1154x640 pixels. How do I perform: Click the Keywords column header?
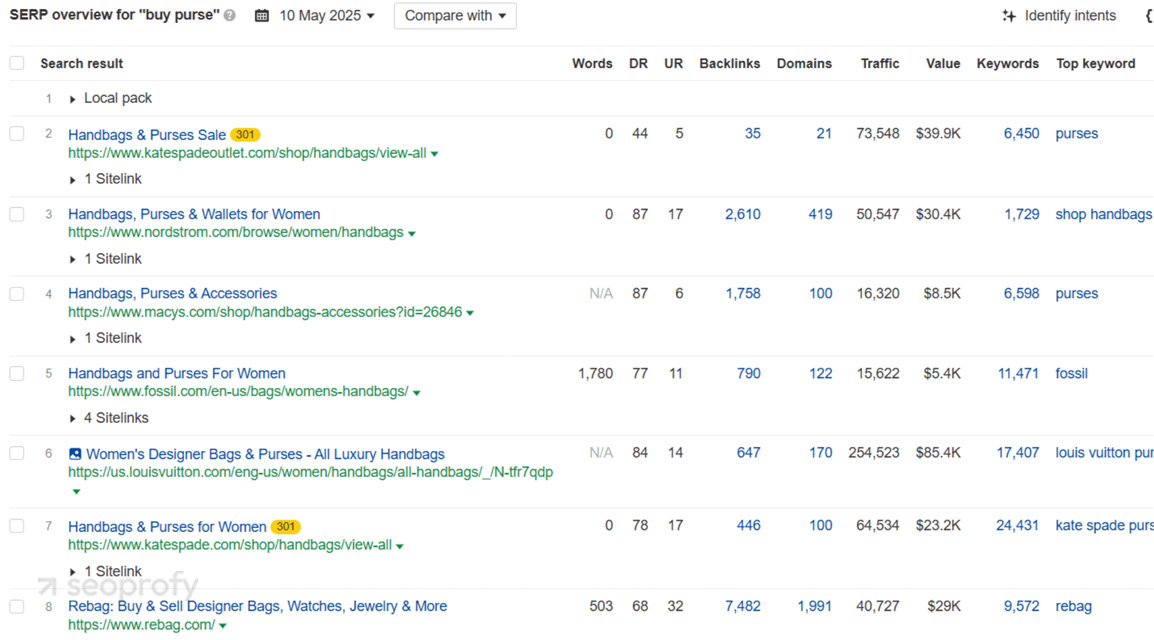[x=1008, y=63]
